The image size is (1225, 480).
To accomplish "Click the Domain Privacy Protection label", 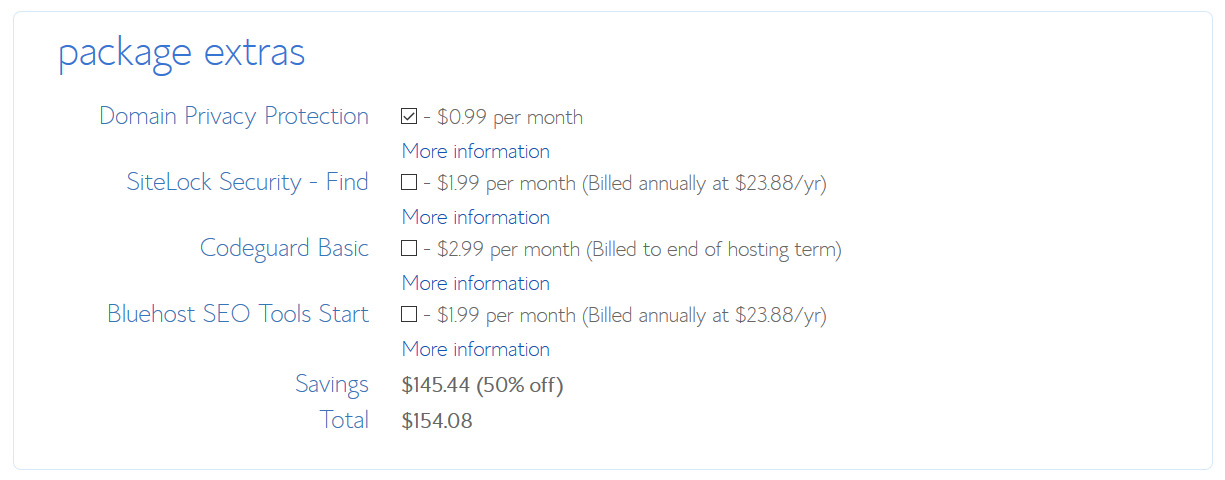I will 234,116.
